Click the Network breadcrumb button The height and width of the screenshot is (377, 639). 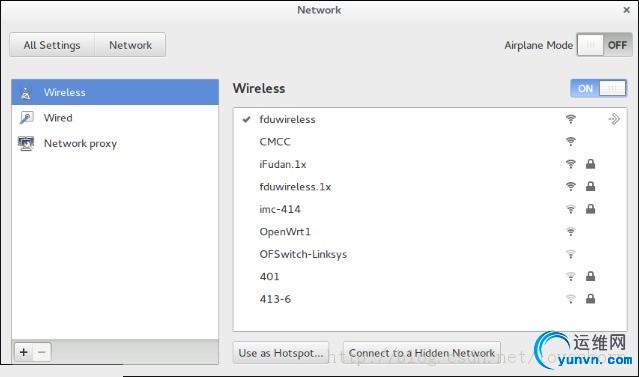click(130, 45)
